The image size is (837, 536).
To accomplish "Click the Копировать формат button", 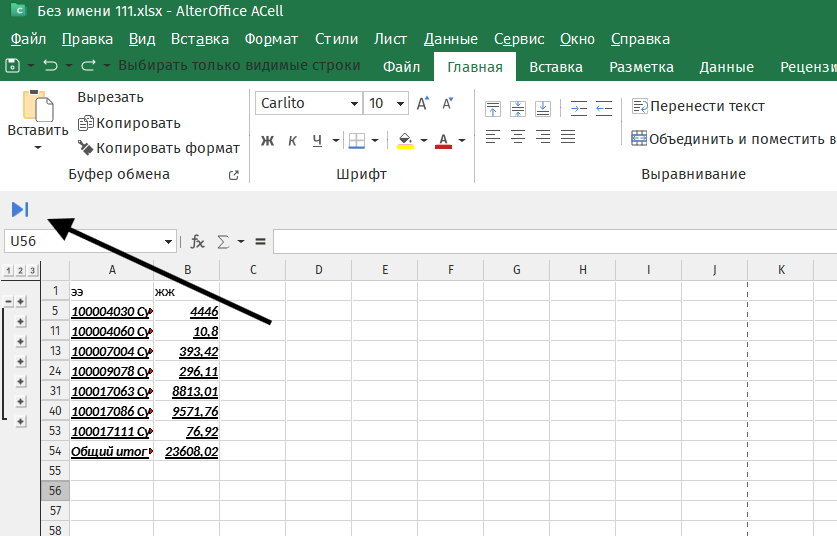I will tap(159, 148).
